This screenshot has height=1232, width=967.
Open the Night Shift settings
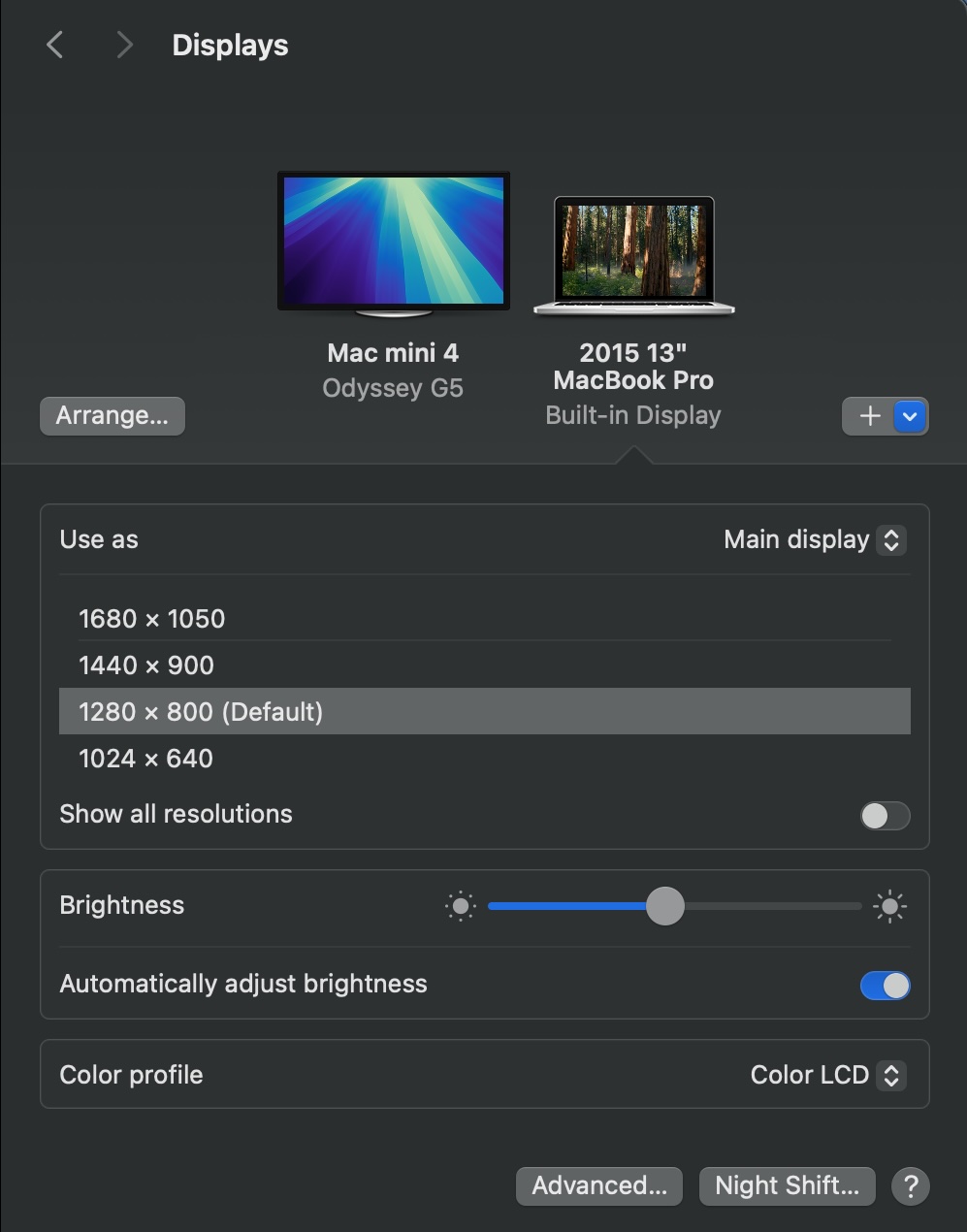(x=787, y=1185)
